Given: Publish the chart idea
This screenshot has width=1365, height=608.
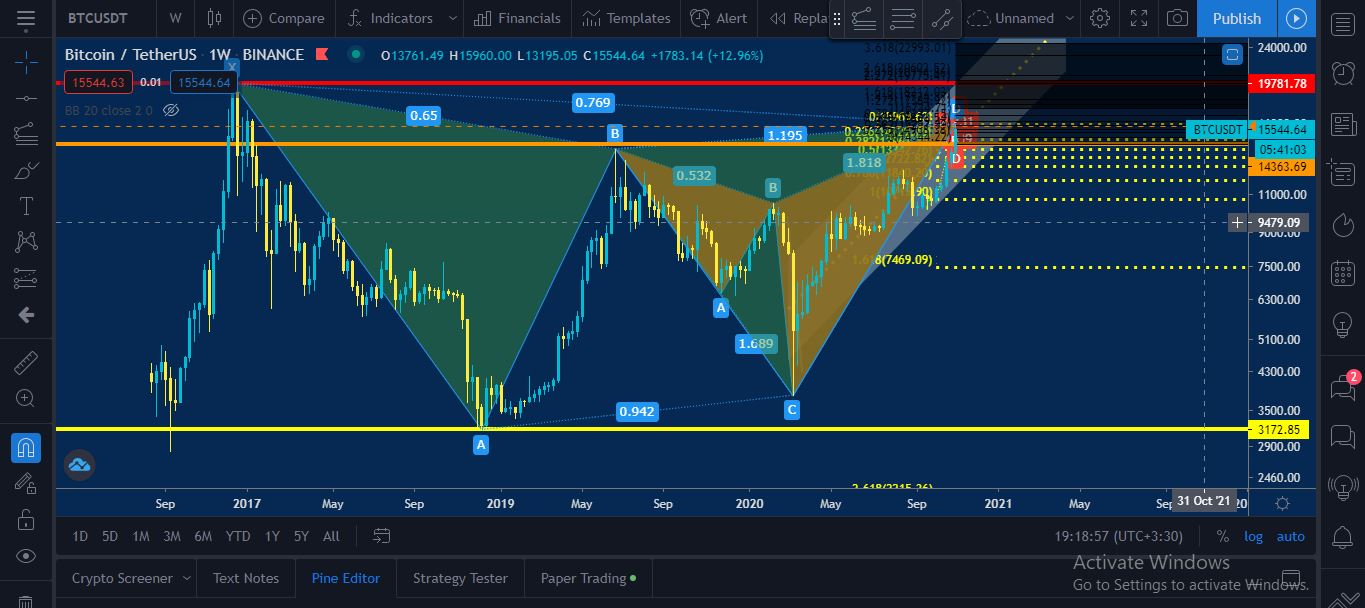Looking at the screenshot, I should coord(1237,18).
